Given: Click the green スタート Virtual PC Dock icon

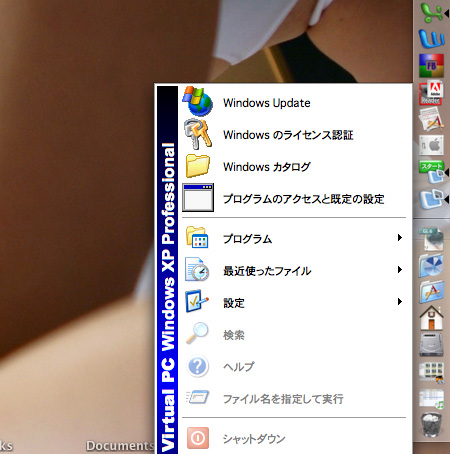Looking at the screenshot, I should pyautogui.click(x=431, y=171).
